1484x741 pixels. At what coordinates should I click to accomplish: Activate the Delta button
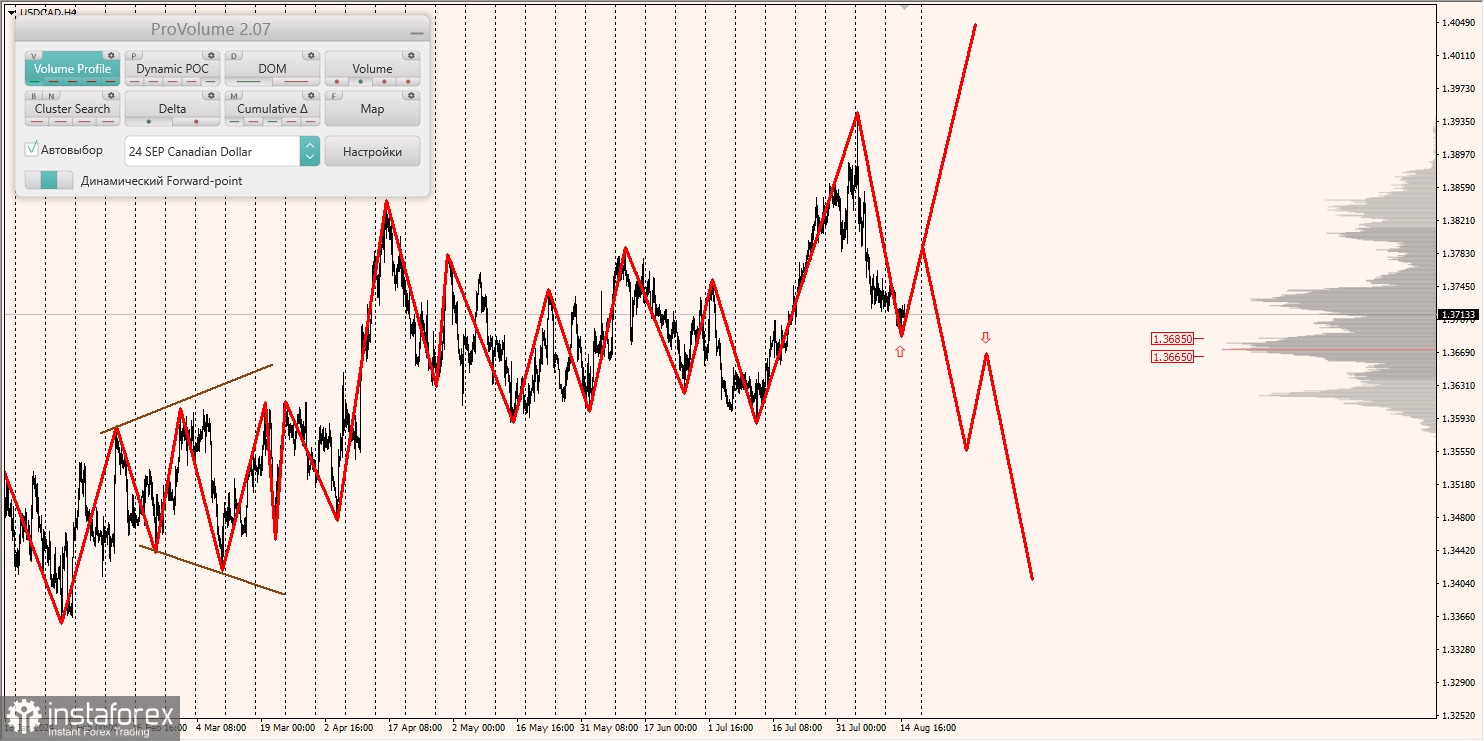pos(172,109)
